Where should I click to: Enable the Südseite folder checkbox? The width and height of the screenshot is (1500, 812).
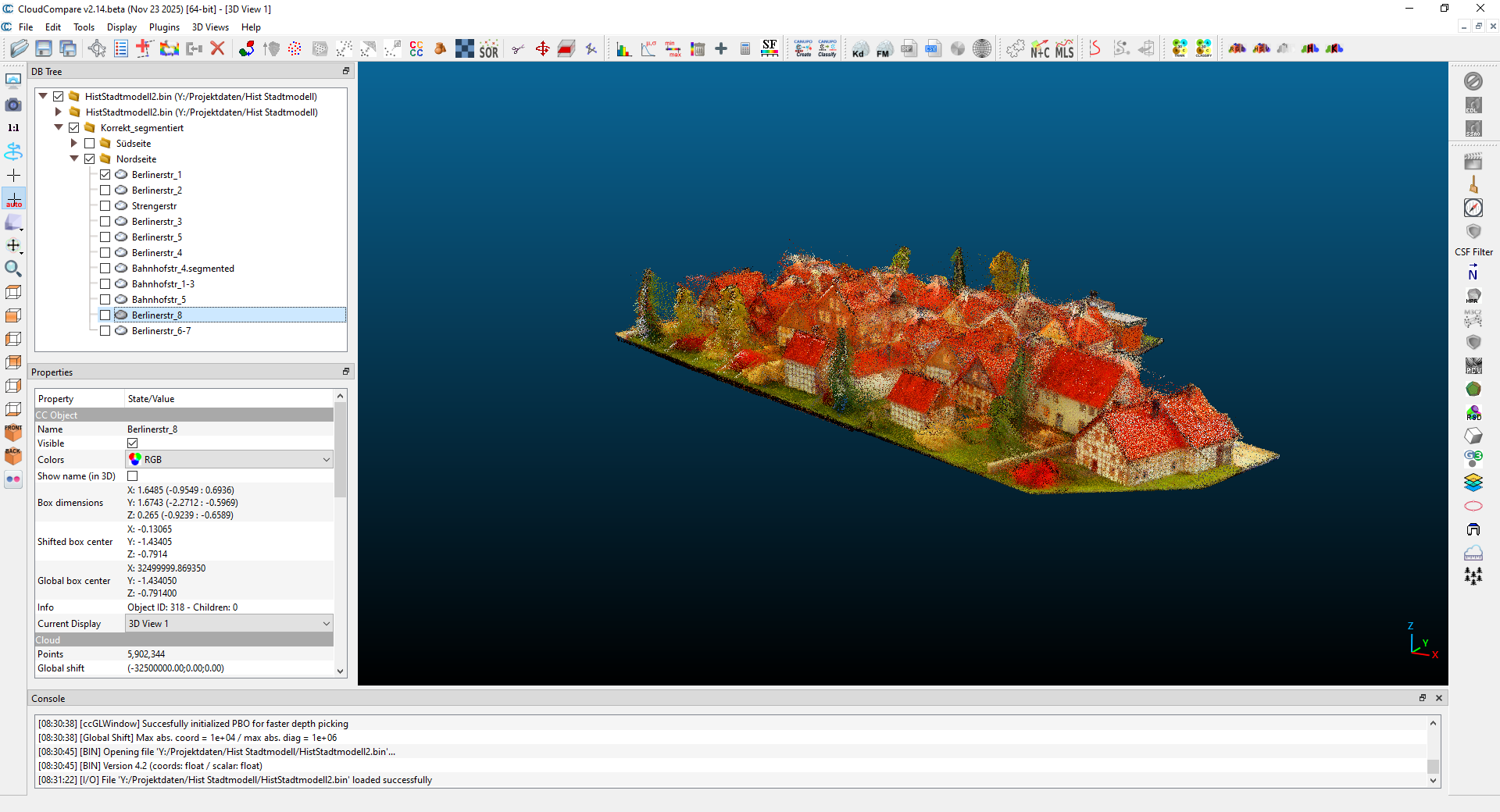pos(90,144)
